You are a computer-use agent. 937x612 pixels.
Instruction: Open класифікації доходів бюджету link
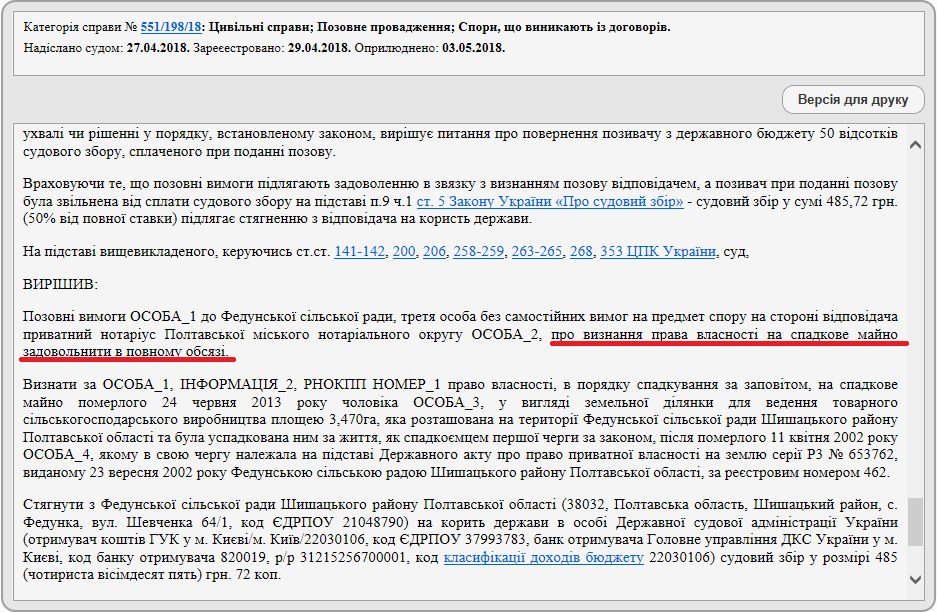543,558
